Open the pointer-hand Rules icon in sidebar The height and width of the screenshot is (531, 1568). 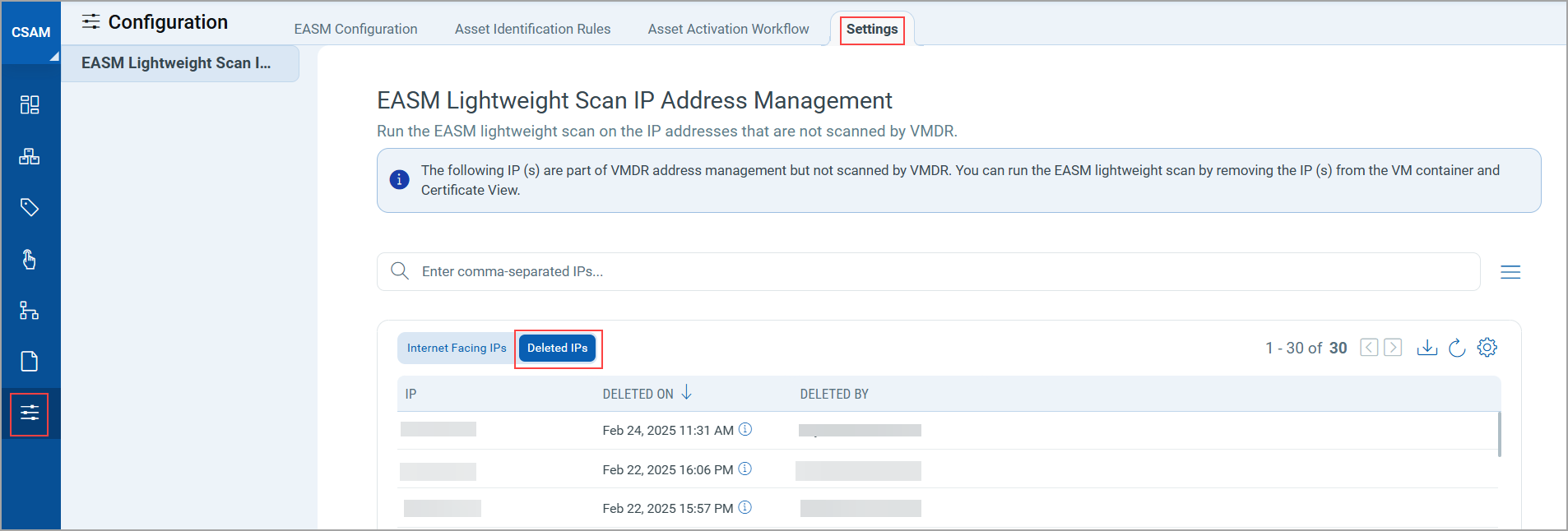(x=30, y=259)
